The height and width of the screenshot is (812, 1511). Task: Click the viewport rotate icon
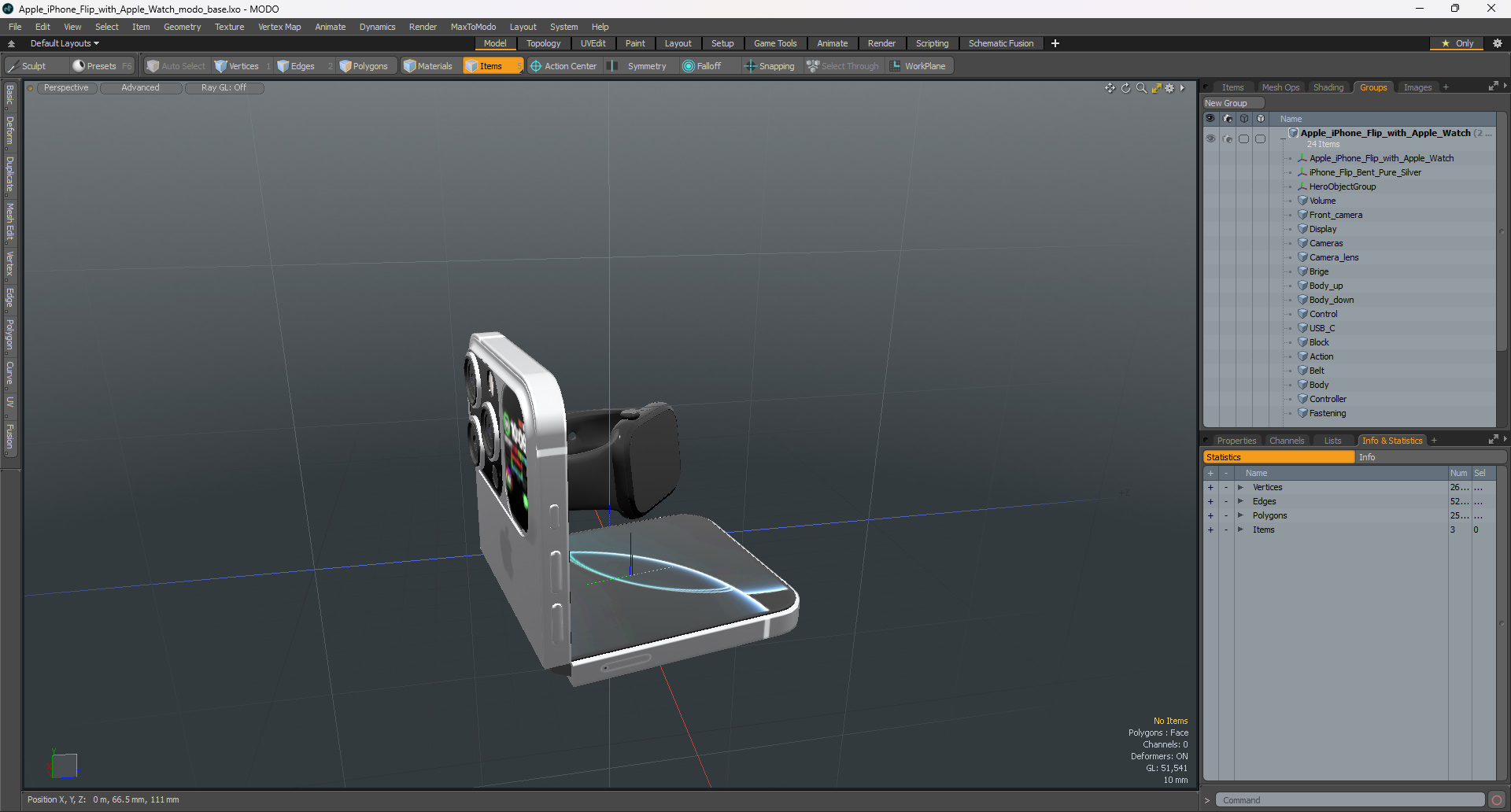pos(1125,88)
